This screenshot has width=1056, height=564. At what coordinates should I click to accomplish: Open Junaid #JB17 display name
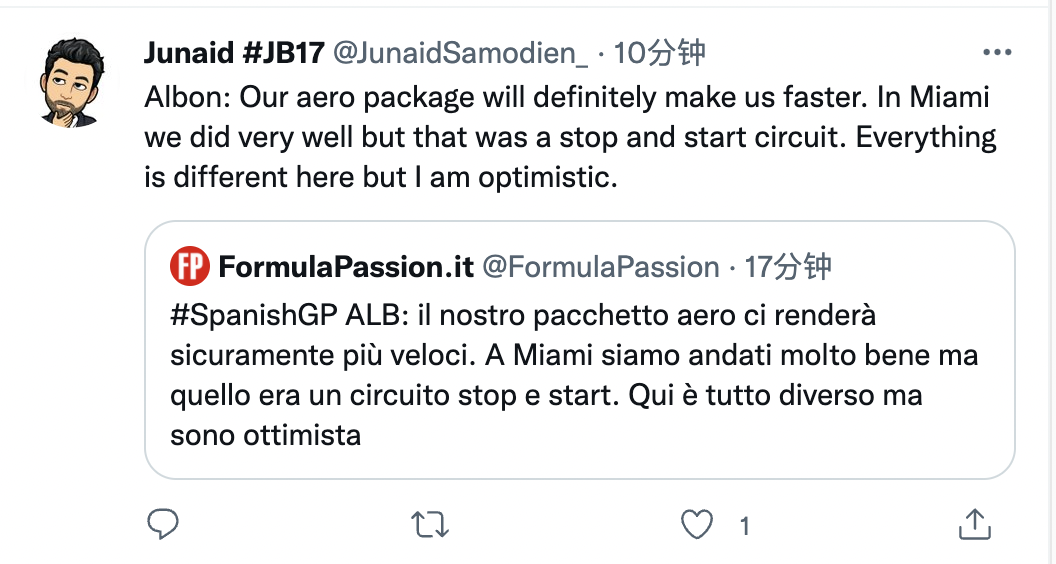234,53
